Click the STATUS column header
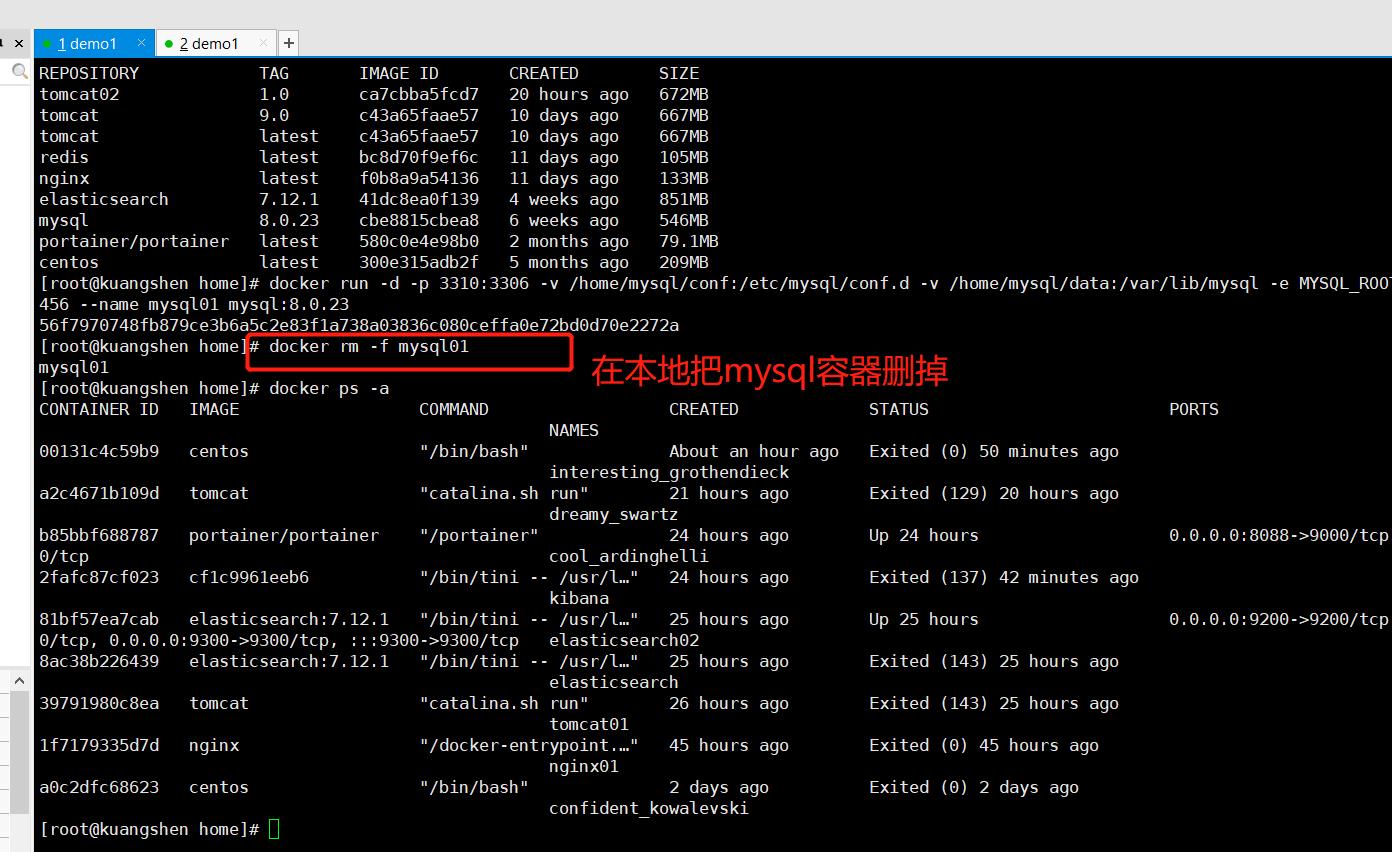Image resolution: width=1392 pixels, height=852 pixels. [899, 409]
